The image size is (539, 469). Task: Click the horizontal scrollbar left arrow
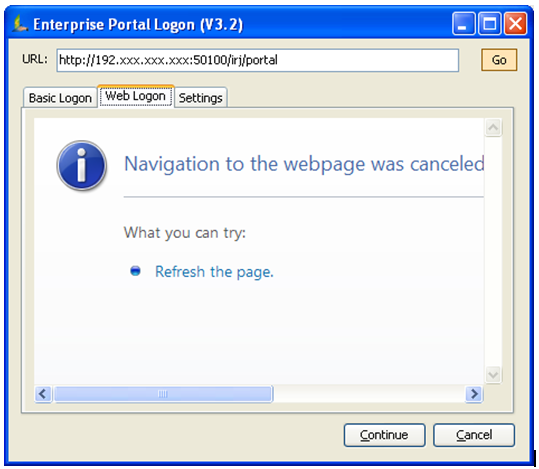pyautogui.click(x=43, y=394)
